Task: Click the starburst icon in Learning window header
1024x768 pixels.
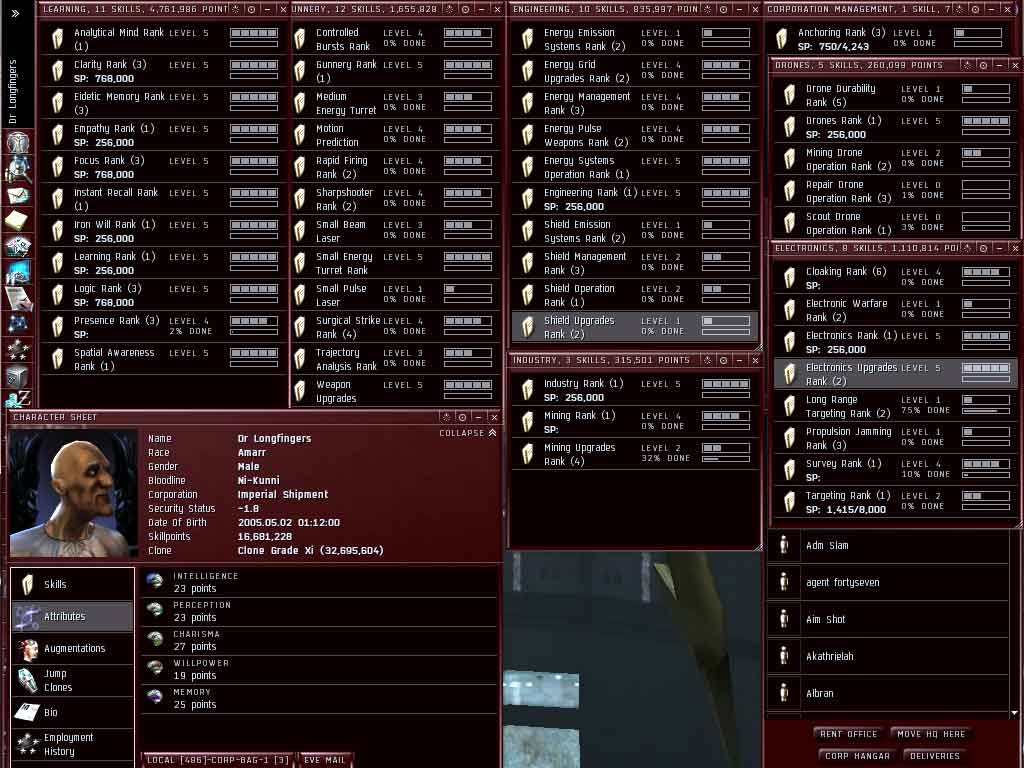Action: coord(236,9)
